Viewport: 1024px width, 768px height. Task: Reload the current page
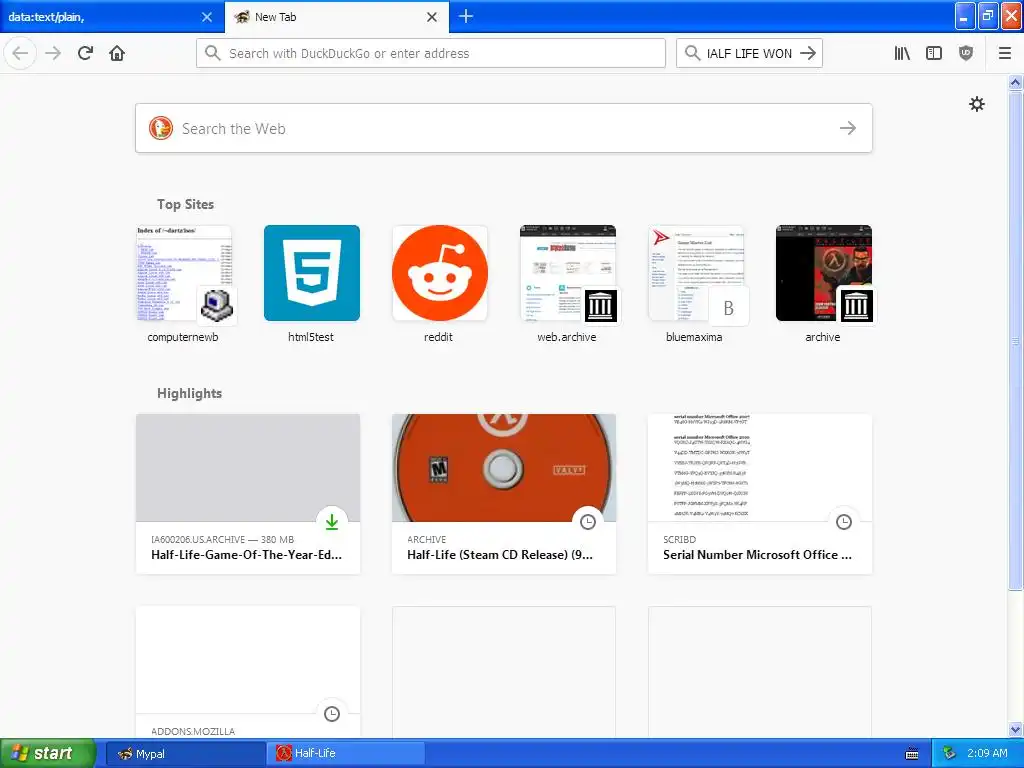(85, 53)
